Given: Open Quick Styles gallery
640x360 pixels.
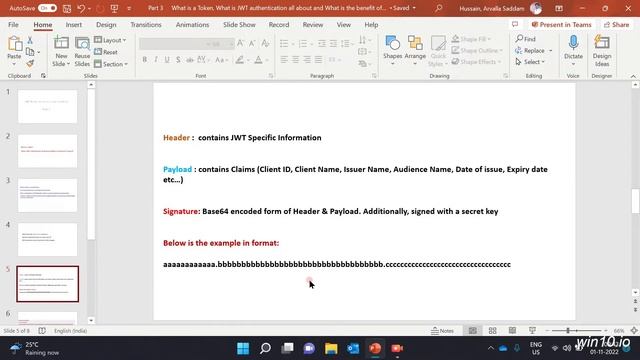Looking at the screenshot, I should point(438,51).
